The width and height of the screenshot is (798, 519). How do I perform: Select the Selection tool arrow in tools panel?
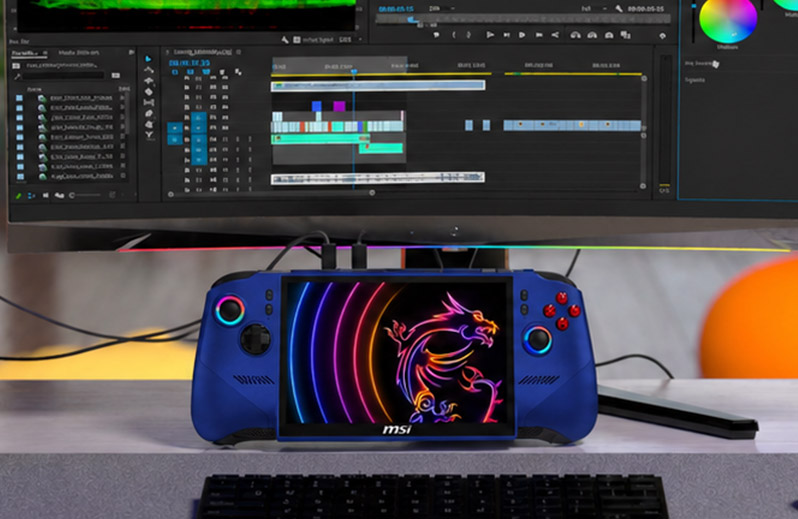point(148,59)
